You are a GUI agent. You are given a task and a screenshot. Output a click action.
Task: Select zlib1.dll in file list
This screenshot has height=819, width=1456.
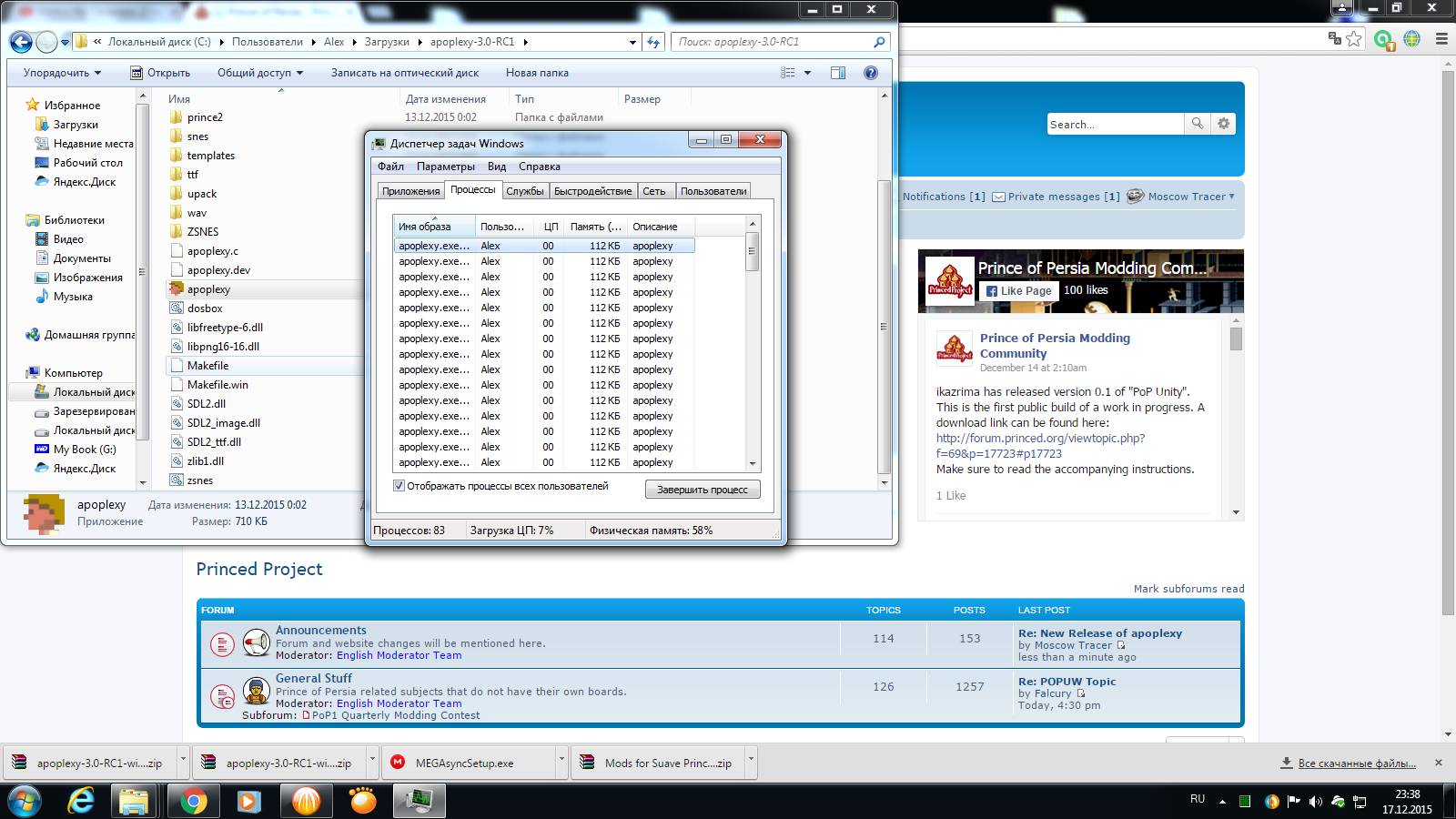point(206,461)
